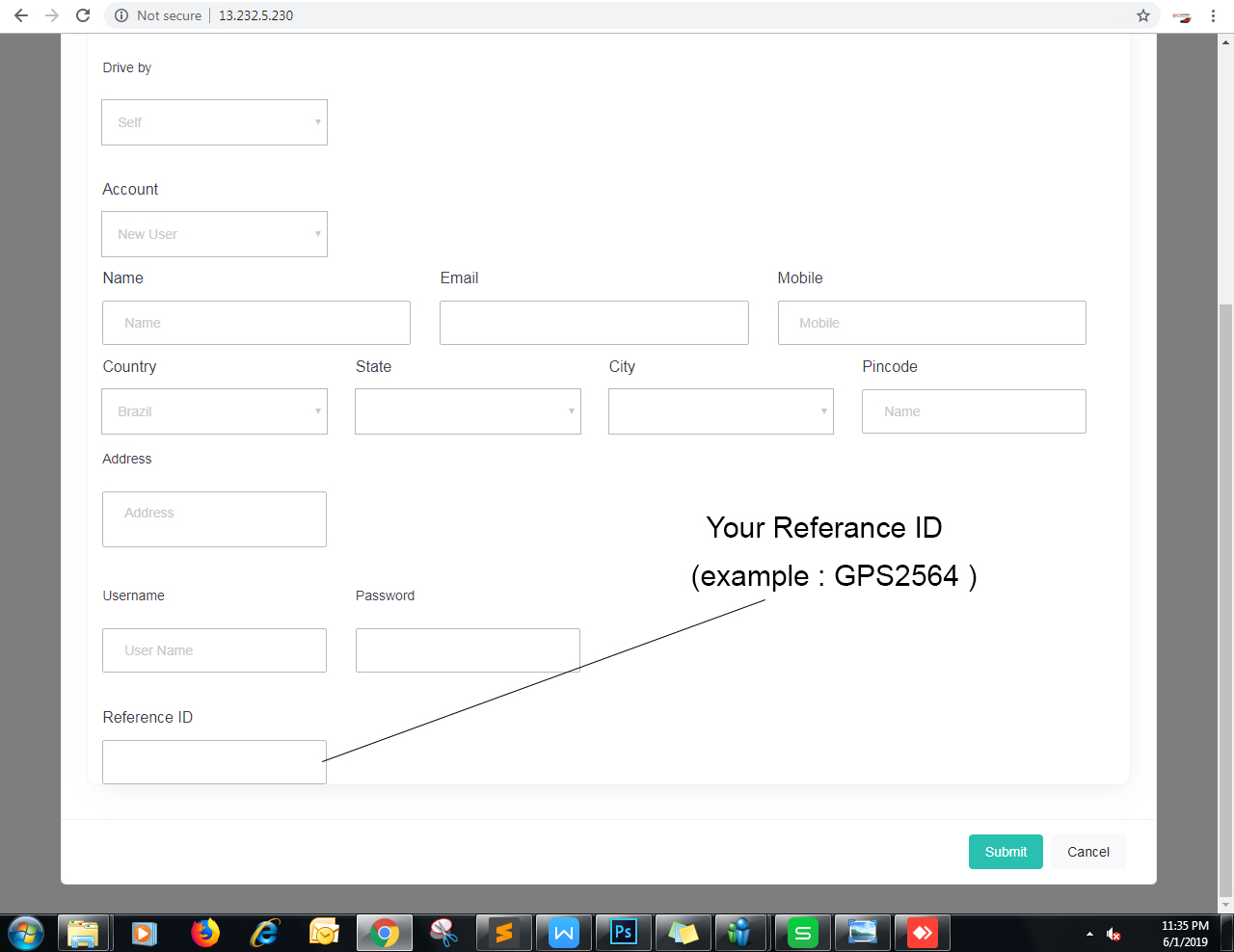Open the AnyDesk taskbar icon
The image size is (1234, 952).
pyautogui.click(x=922, y=933)
